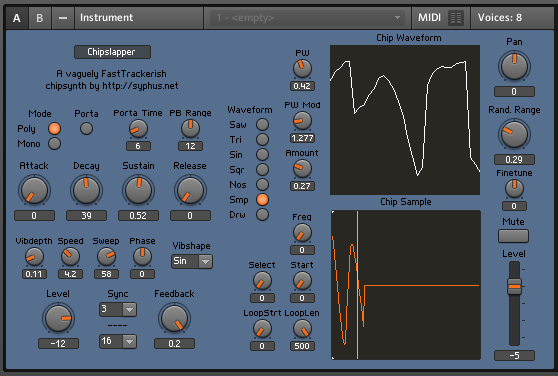The height and width of the screenshot is (376, 558).
Task: Click the LoopStrt knob
Action: click(x=262, y=329)
